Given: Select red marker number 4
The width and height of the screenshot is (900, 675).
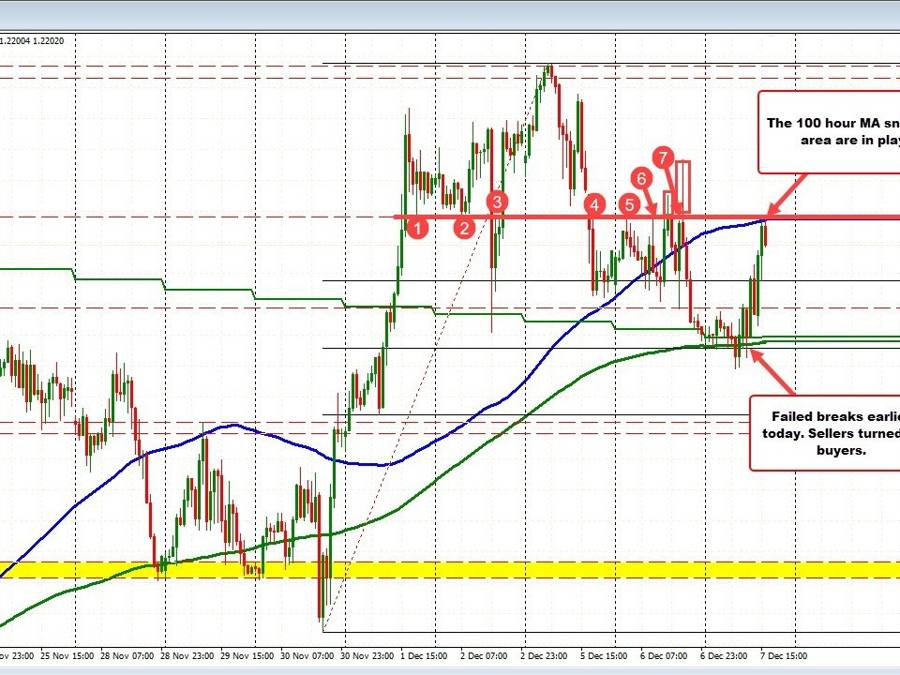Looking at the screenshot, I should pyautogui.click(x=596, y=204).
